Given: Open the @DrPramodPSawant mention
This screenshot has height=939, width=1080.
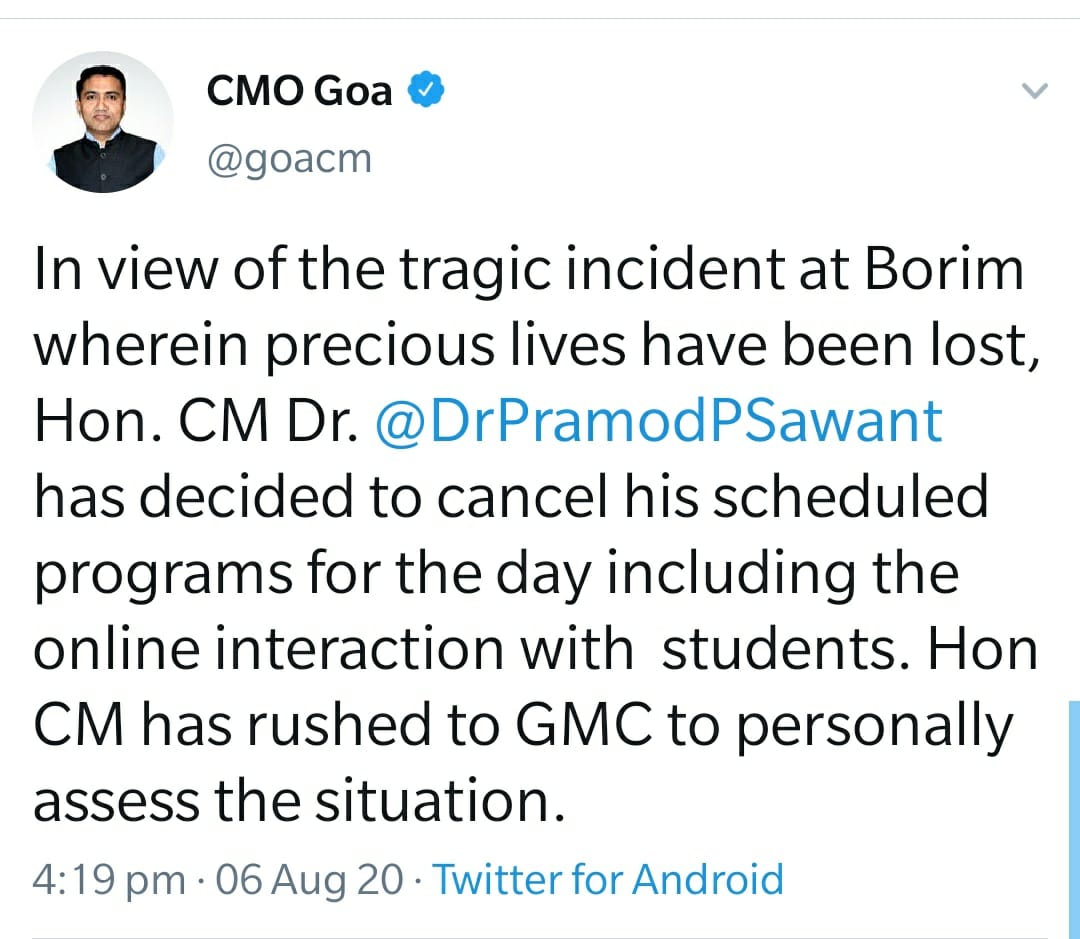Looking at the screenshot, I should click(658, 421).
